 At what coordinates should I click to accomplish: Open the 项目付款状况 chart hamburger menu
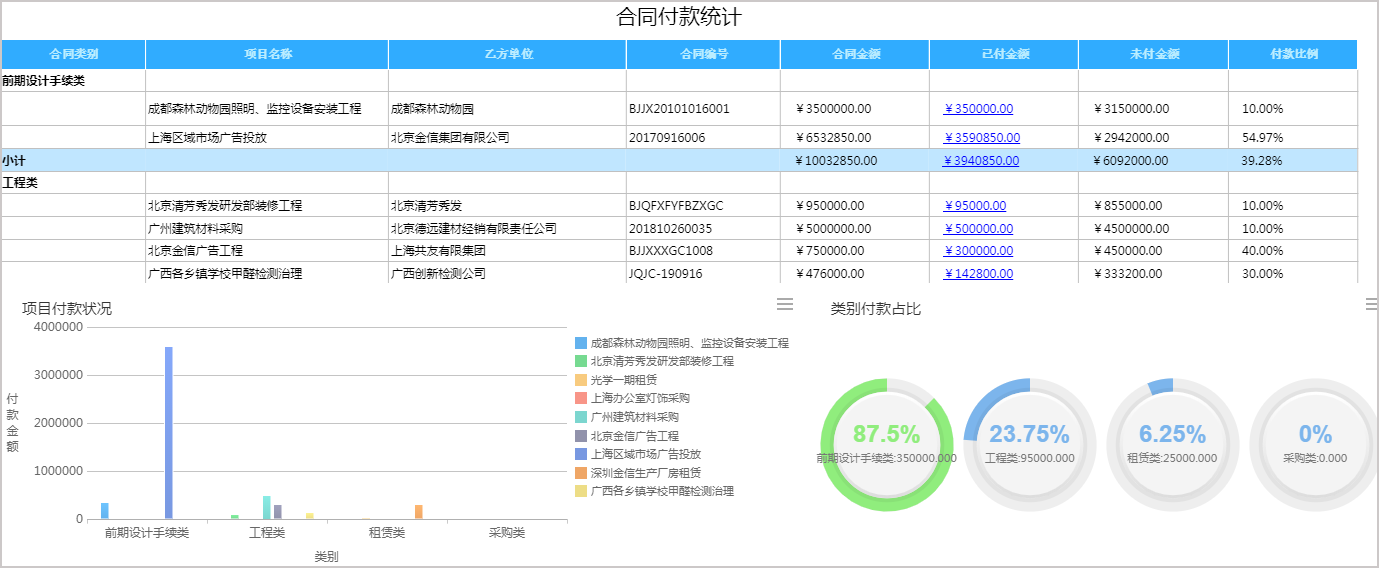[x=785, y=304]
